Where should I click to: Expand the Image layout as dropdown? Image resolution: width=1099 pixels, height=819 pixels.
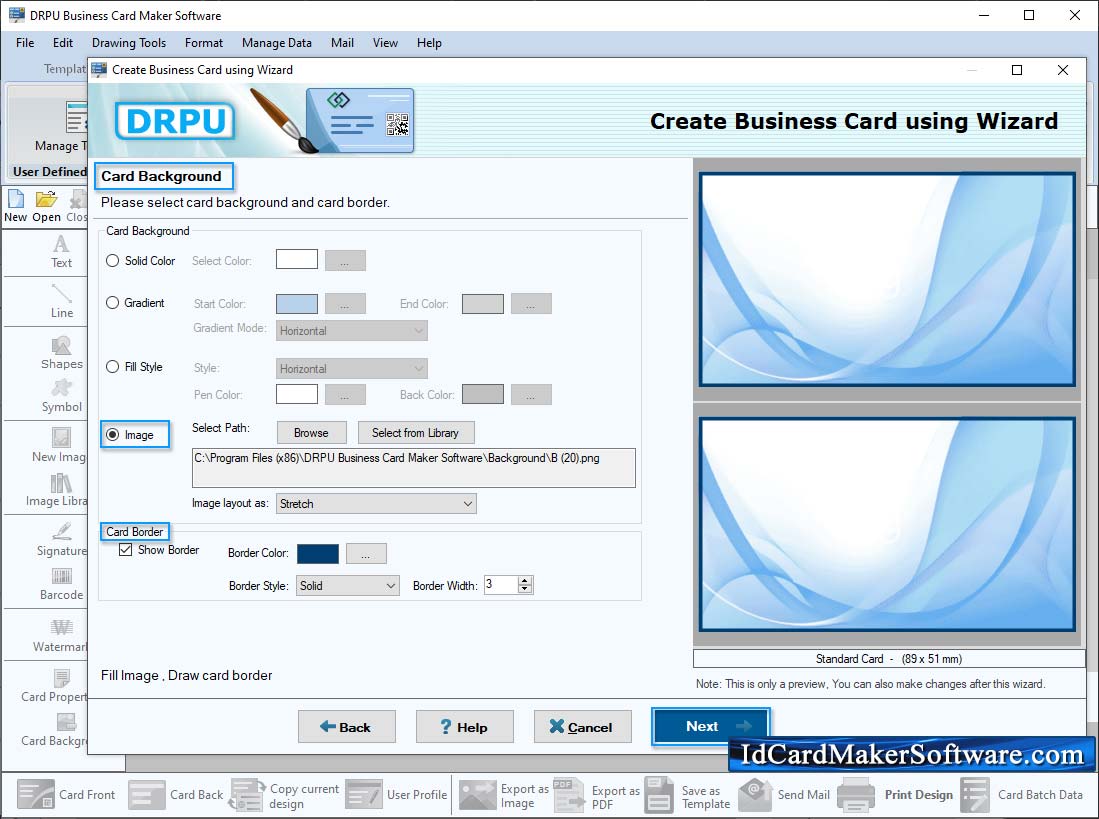click(376, 504)
